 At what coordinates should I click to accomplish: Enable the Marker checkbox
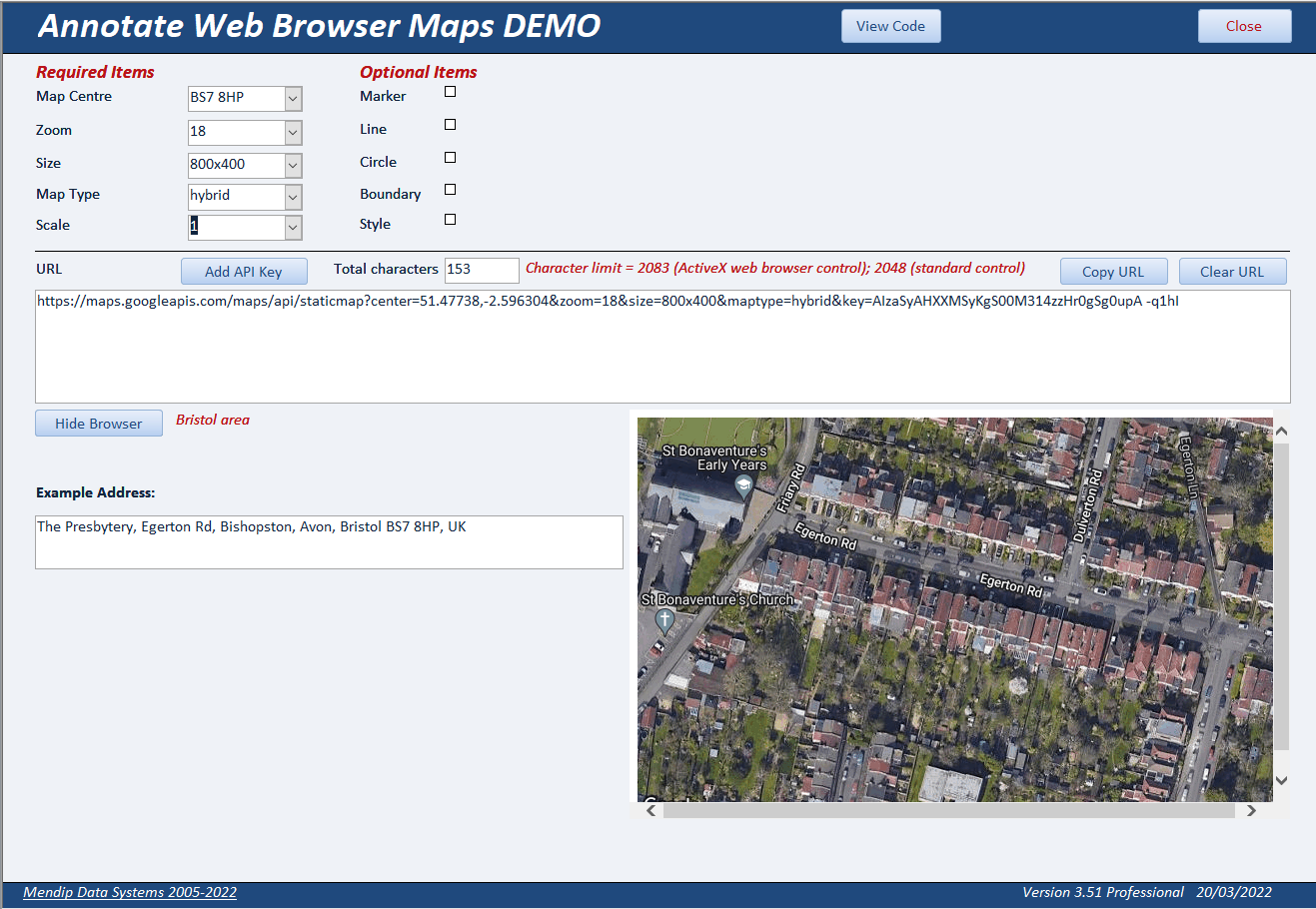[450, 92]
